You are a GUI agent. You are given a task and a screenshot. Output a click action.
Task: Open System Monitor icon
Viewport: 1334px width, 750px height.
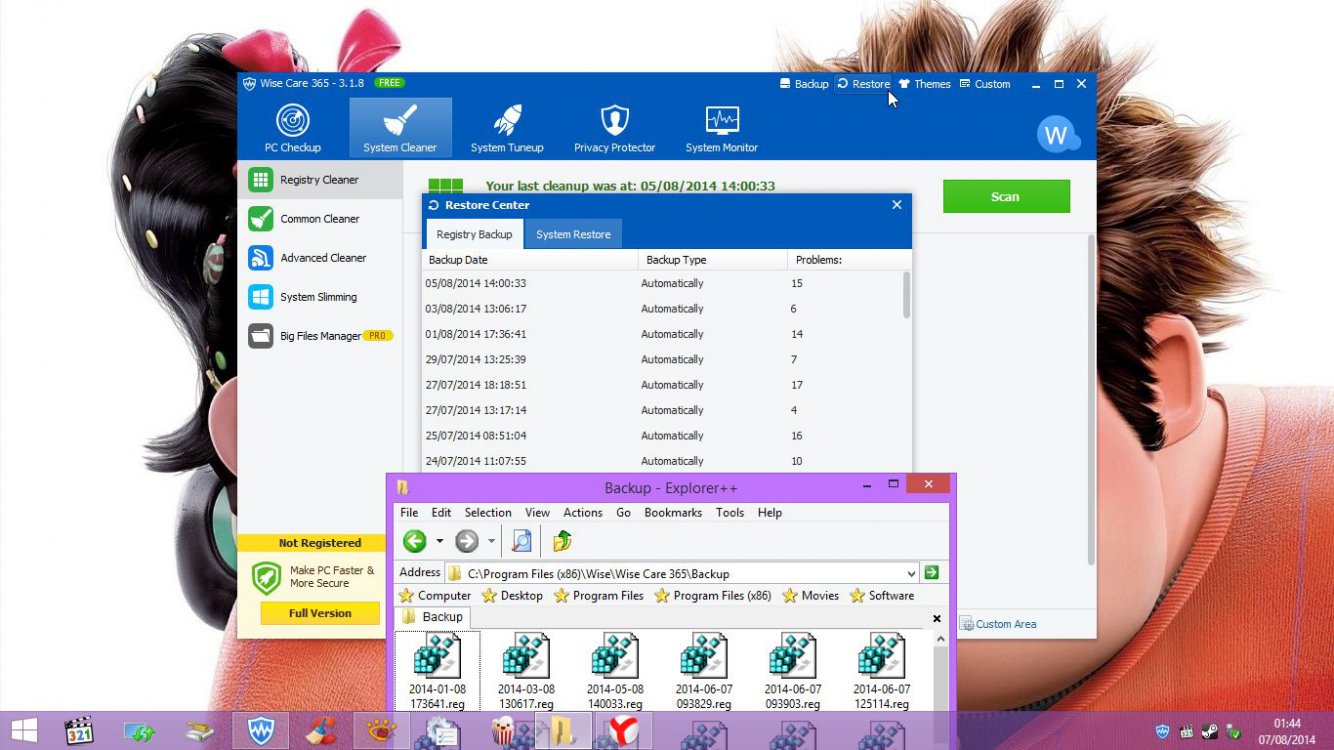(722, 128)
